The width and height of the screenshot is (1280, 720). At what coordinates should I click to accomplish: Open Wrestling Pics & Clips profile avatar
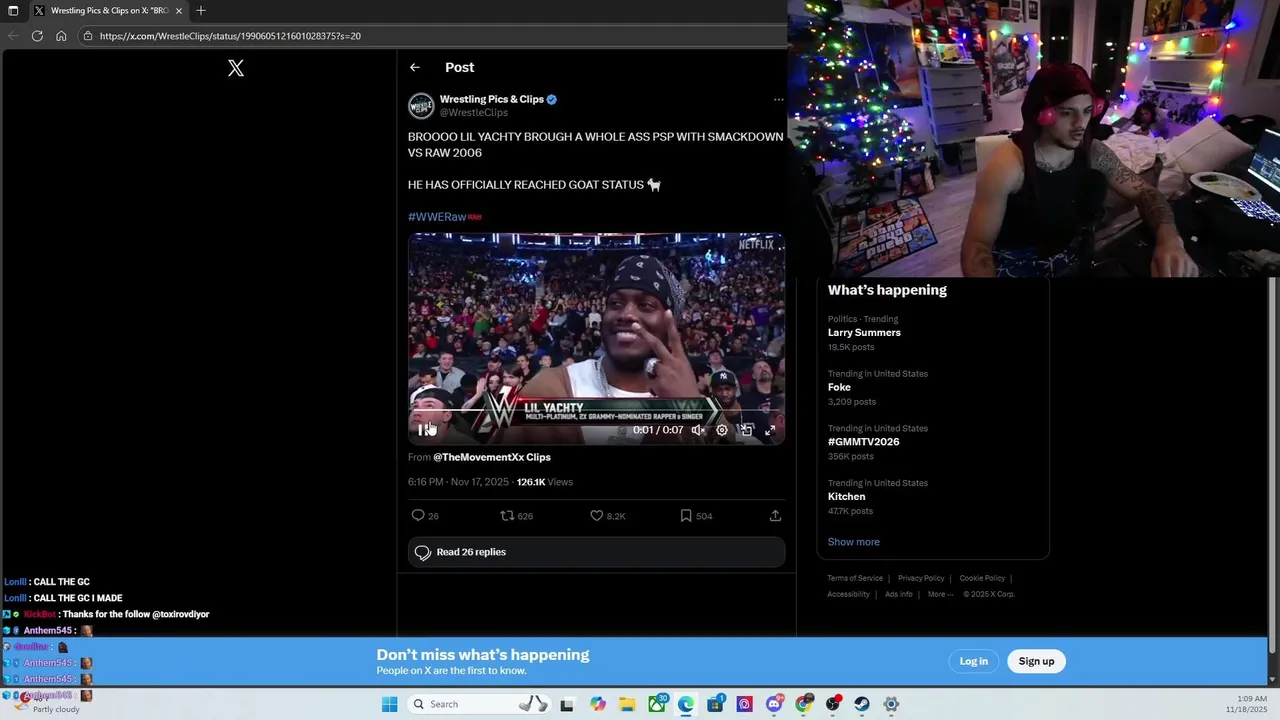point(421,106)
